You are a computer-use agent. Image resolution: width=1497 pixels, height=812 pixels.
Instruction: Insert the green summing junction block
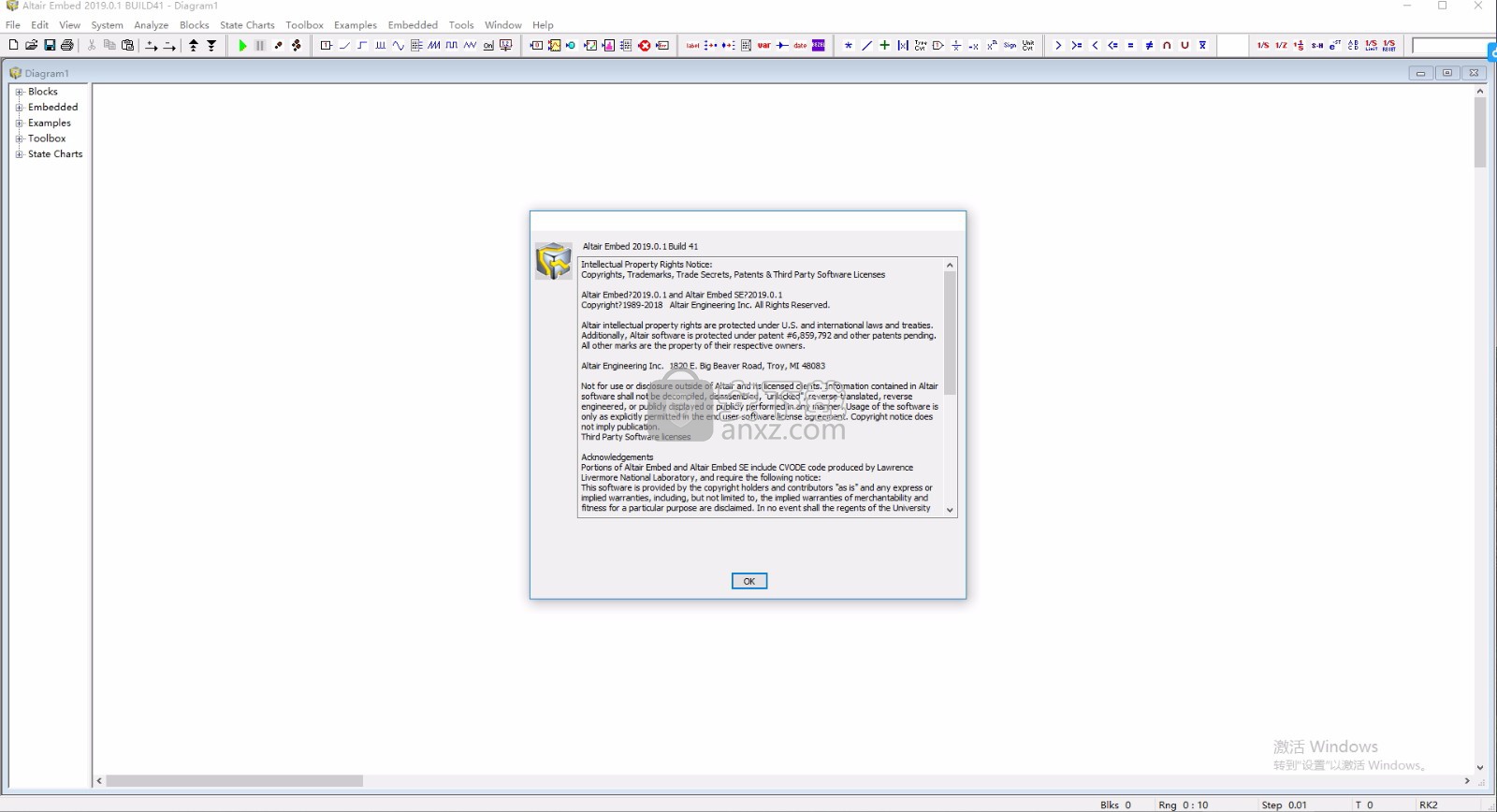(885, 45)
